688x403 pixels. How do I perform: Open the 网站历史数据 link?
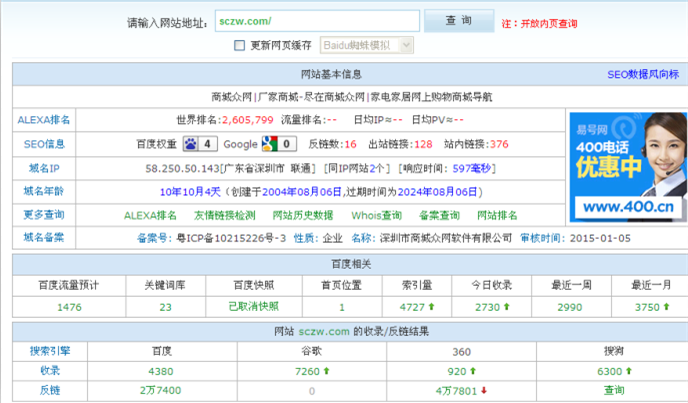coord(303,216)
